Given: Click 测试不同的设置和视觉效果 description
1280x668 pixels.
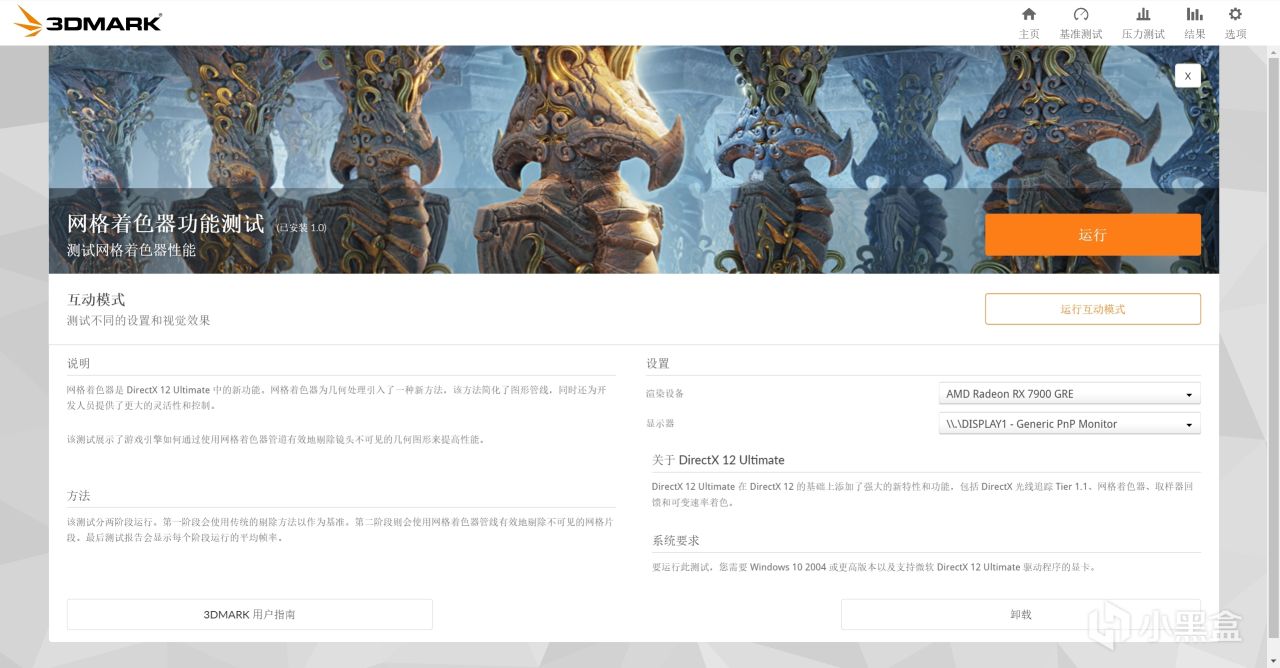Looking at the screenshot, I should (139, 321).
